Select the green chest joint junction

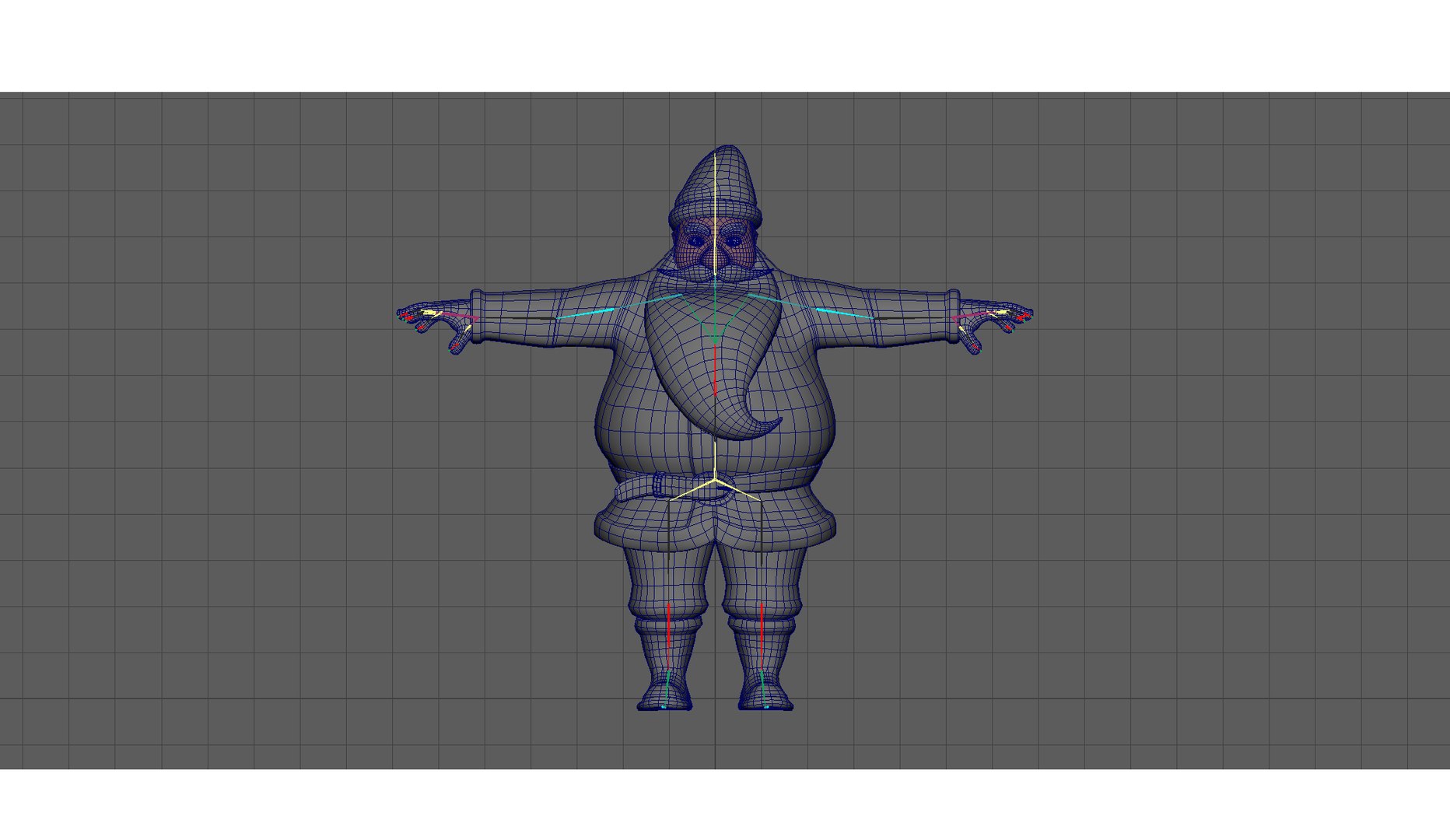click(x=714, y=340)
